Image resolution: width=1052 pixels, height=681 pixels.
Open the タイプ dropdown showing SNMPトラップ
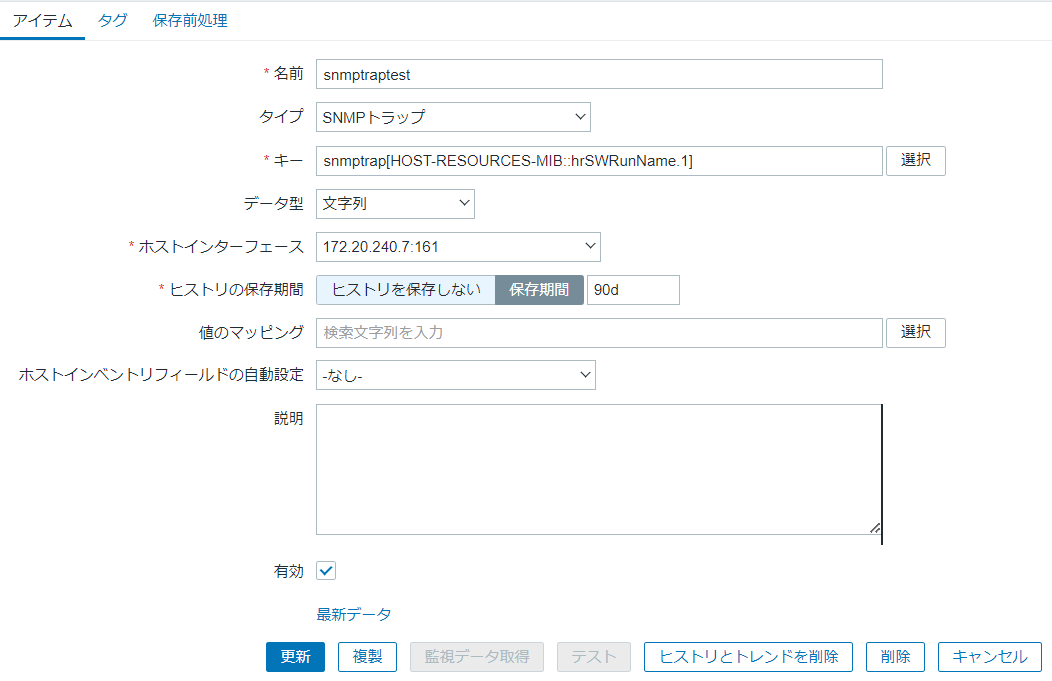click(452, 116)
